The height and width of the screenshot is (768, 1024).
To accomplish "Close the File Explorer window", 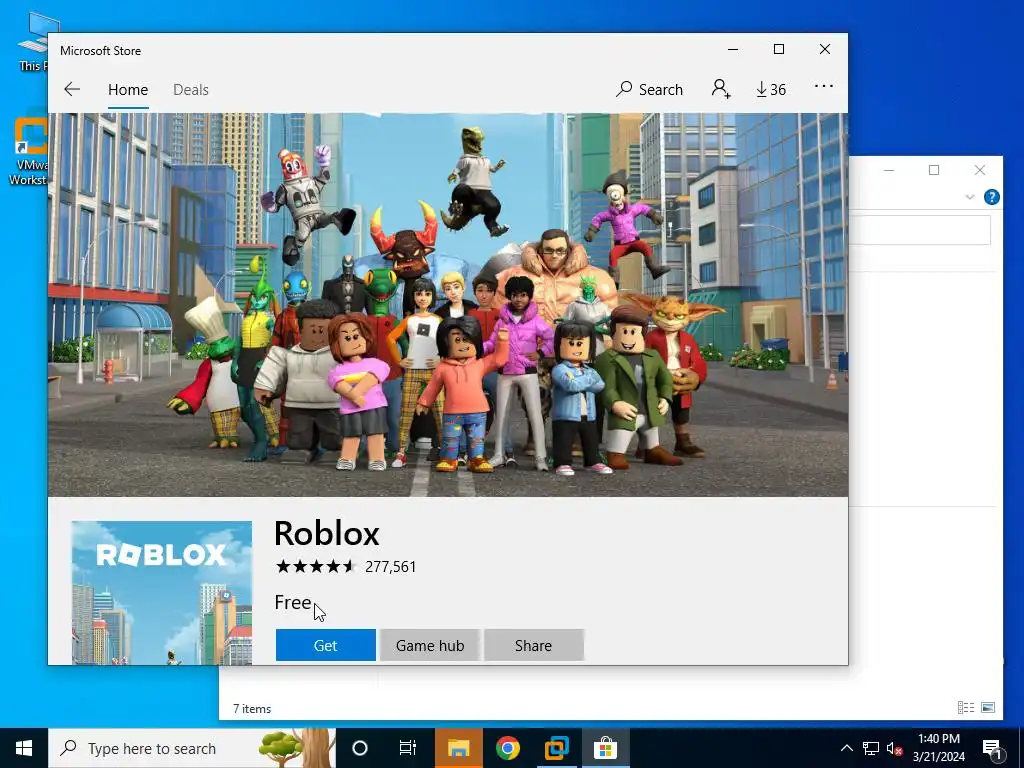I will coord(980,170).
